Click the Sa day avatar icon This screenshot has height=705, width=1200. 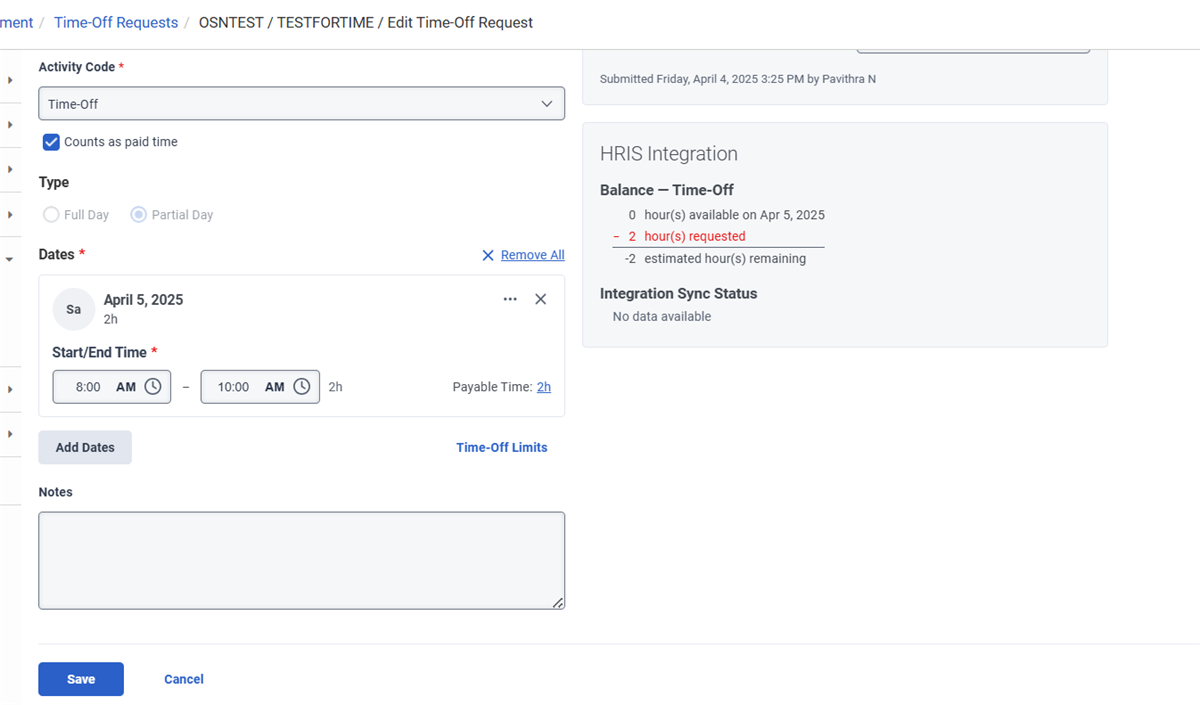point(73,309)
